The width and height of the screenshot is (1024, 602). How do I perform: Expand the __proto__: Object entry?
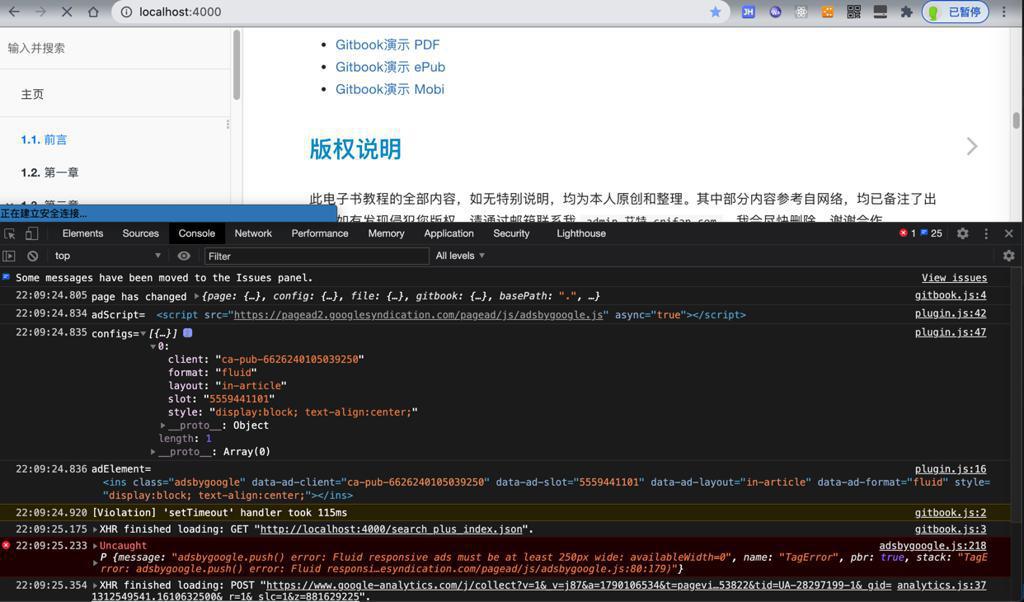coord(163,425)
